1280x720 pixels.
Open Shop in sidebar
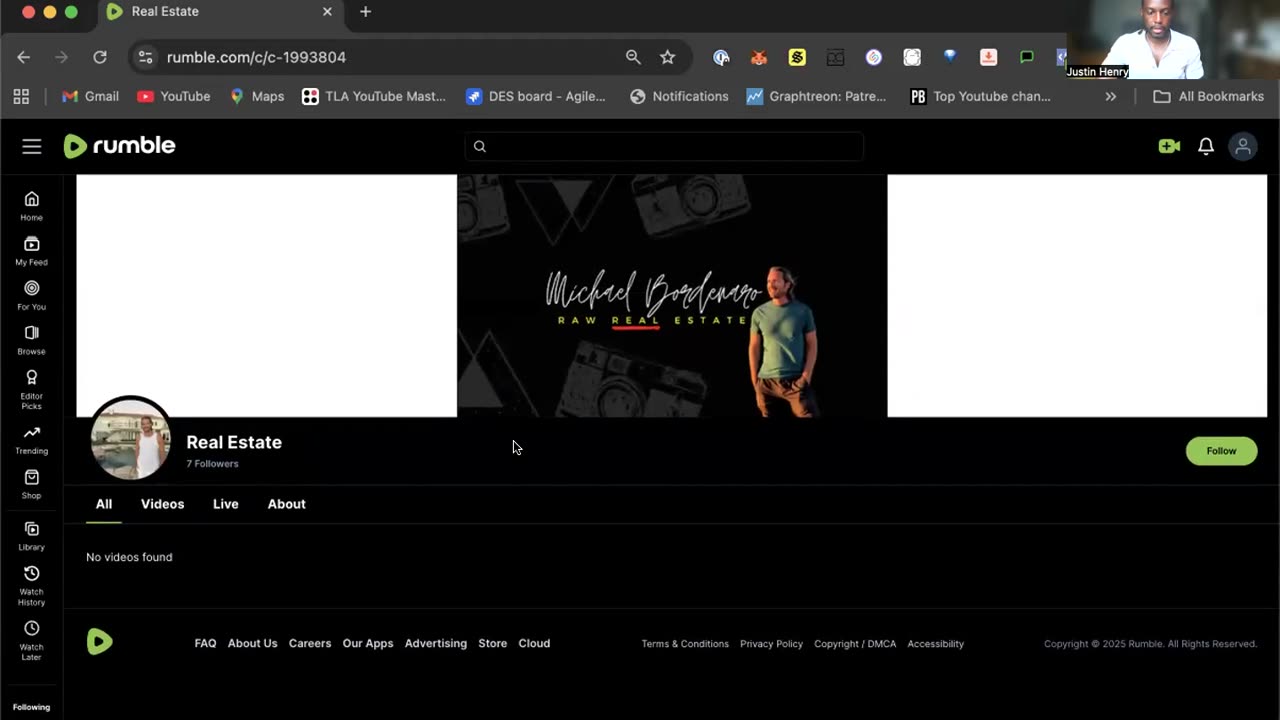(32, 484)
